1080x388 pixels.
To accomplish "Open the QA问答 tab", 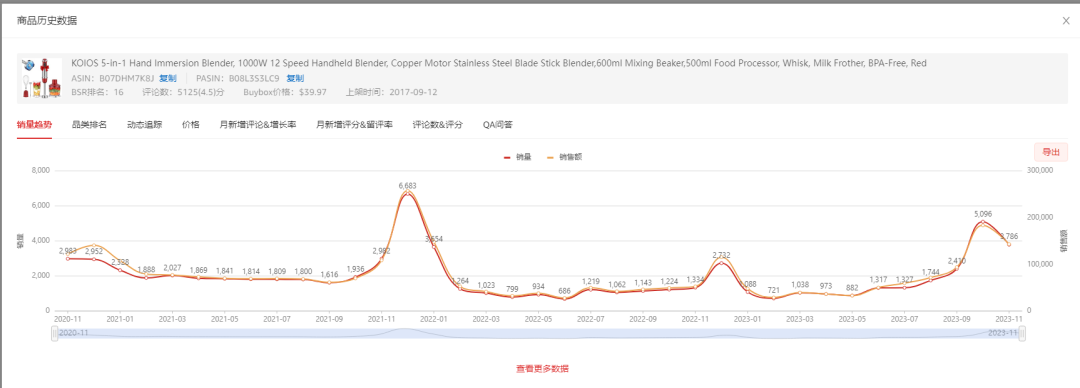I will click(x=497, y=125).
